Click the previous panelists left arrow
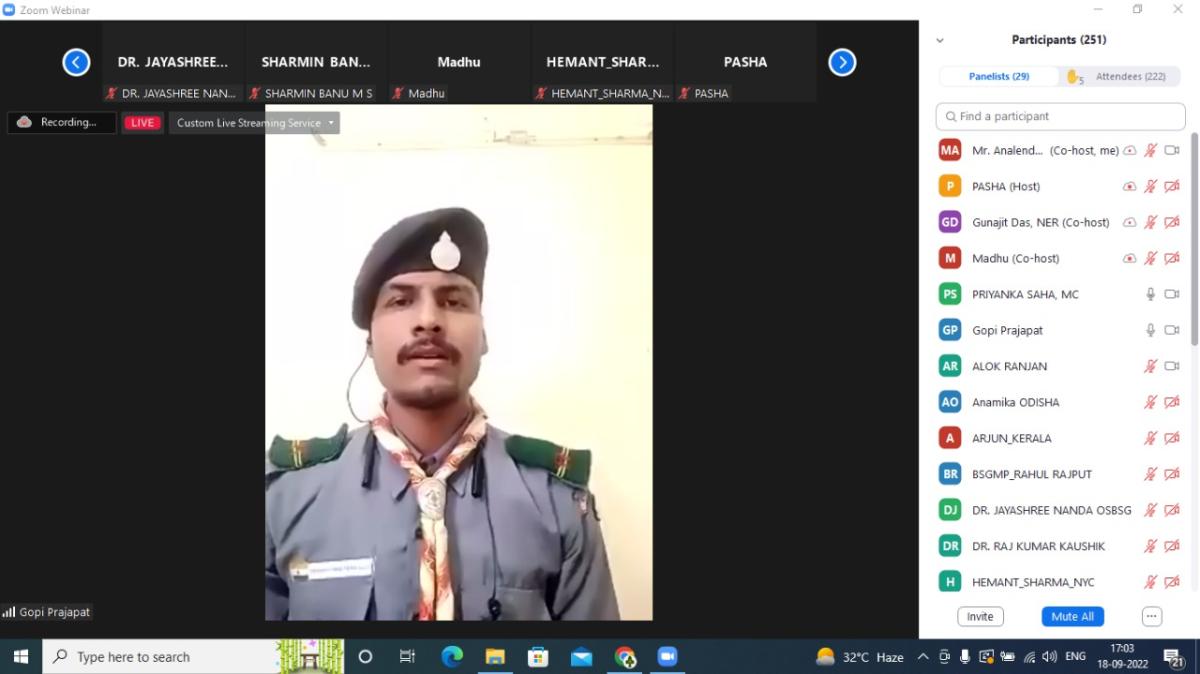Viewport: 1200px width, 674px height. [x=76, y=62]
